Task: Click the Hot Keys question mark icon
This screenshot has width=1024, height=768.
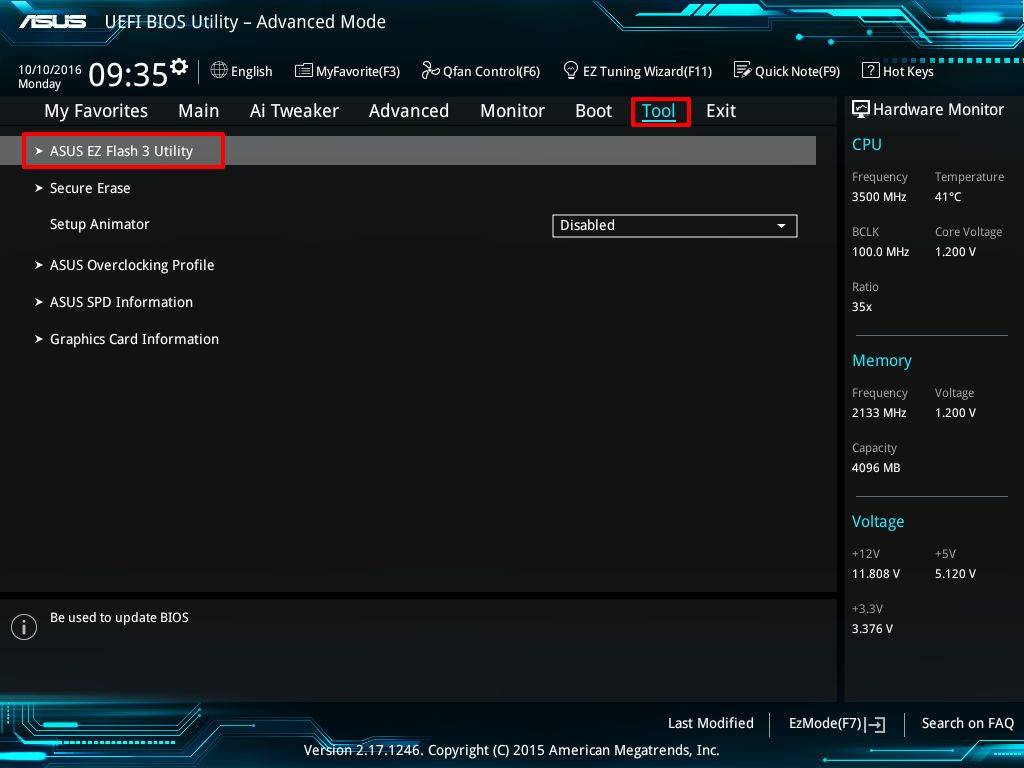Action: [871, 71]
